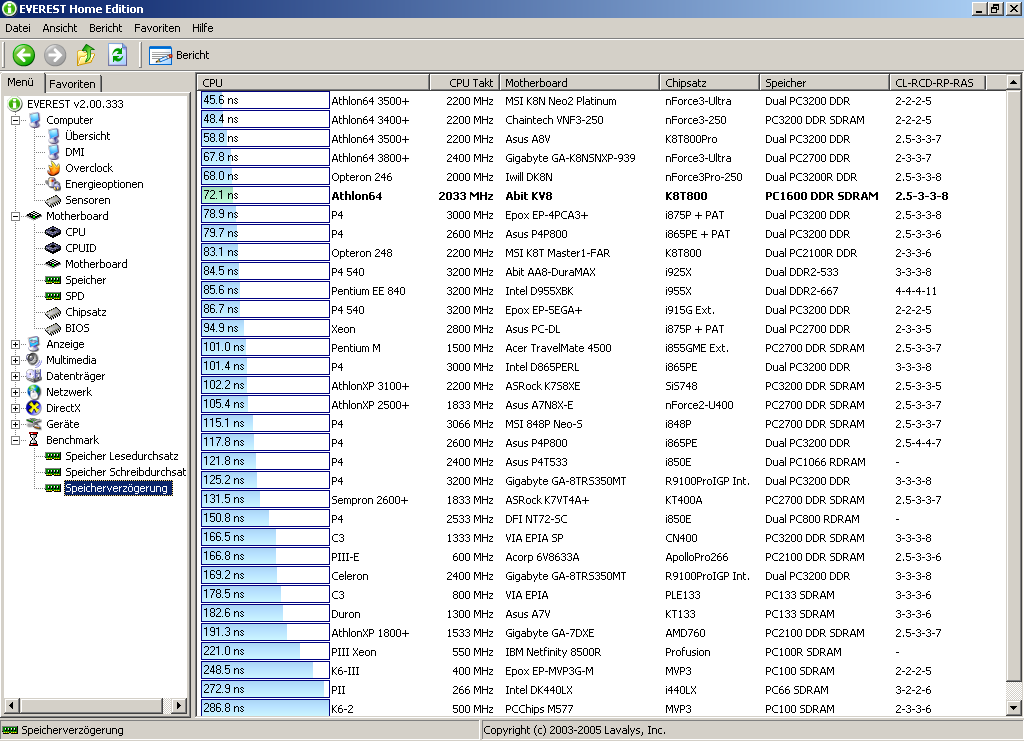Image resolution: width=1024 pixels, height=742 pixels.
Task: Select the 286.8 ns K6-2 latency bar
Action: pos(265,708)
